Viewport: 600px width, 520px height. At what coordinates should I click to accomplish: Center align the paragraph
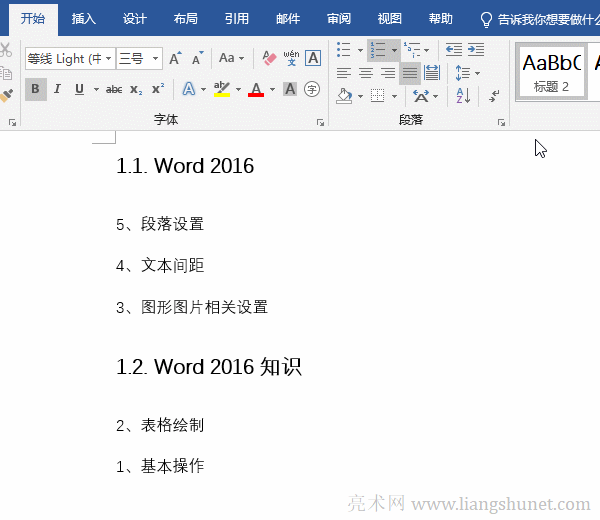pyautogui.click(x=366, y=72)
